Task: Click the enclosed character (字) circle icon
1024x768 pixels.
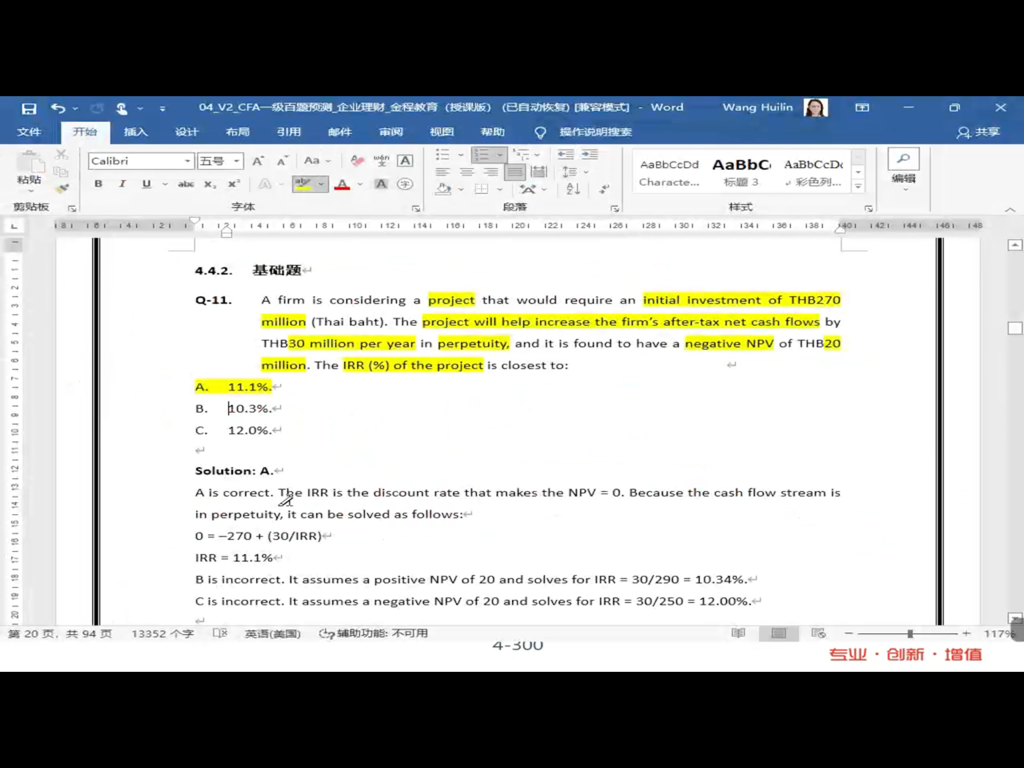Action: pyautogui.click(x=405, y=184)
